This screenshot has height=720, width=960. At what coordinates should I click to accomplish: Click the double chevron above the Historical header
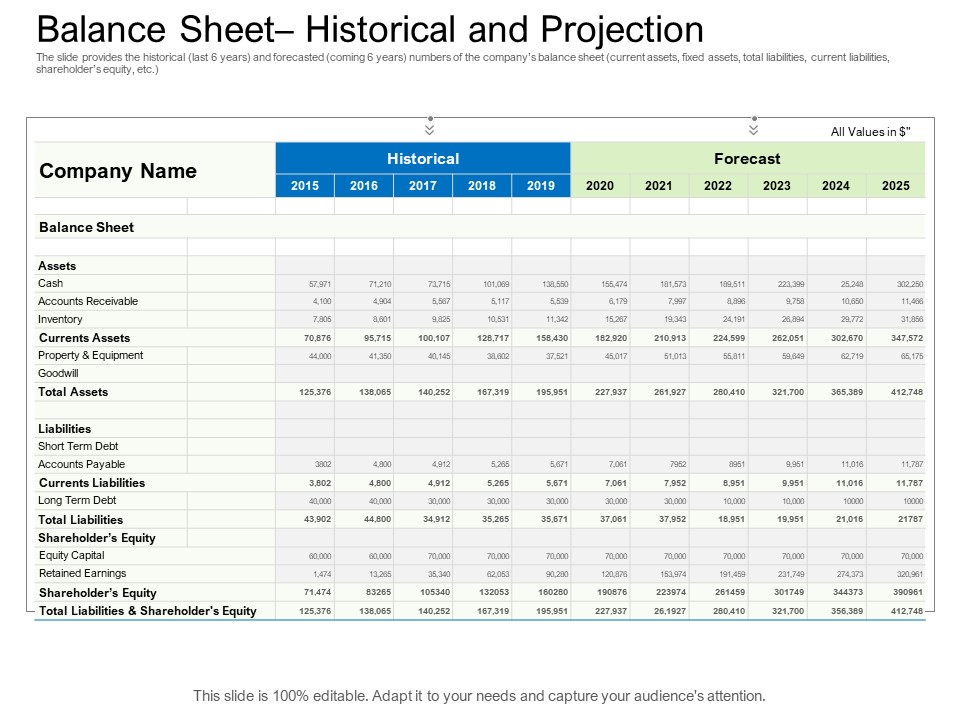pos(430,130)
